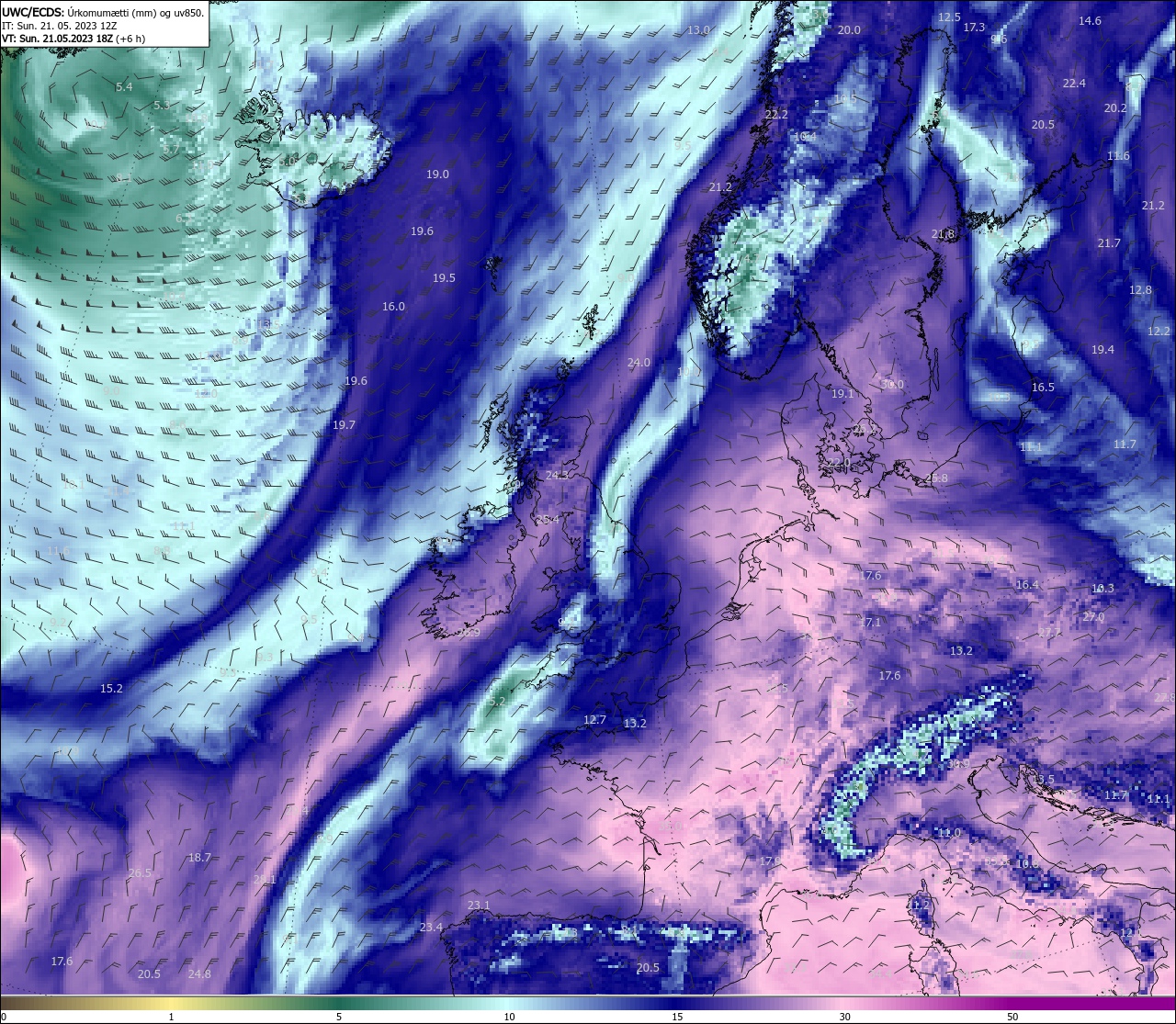Viewport: 1176px width, 1024px height.
Task: Click the 19.0 value southeast of Iceland
Action: 437,174
